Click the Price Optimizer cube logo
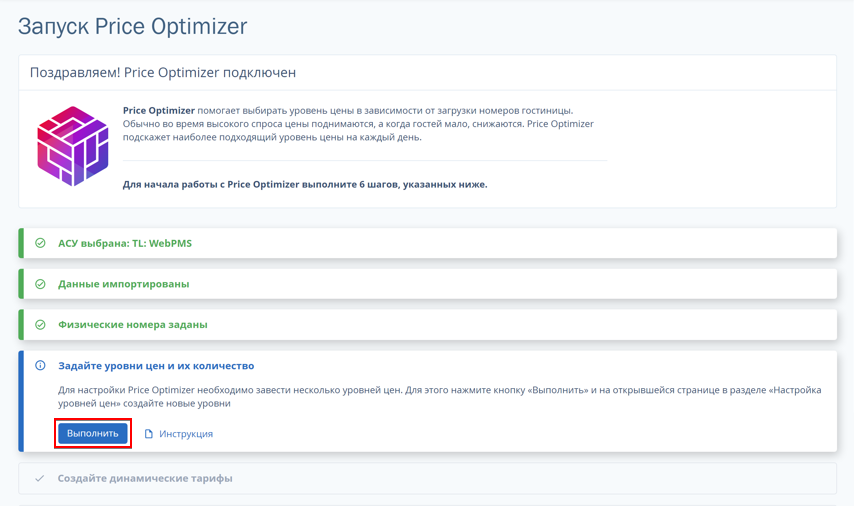 73,146
